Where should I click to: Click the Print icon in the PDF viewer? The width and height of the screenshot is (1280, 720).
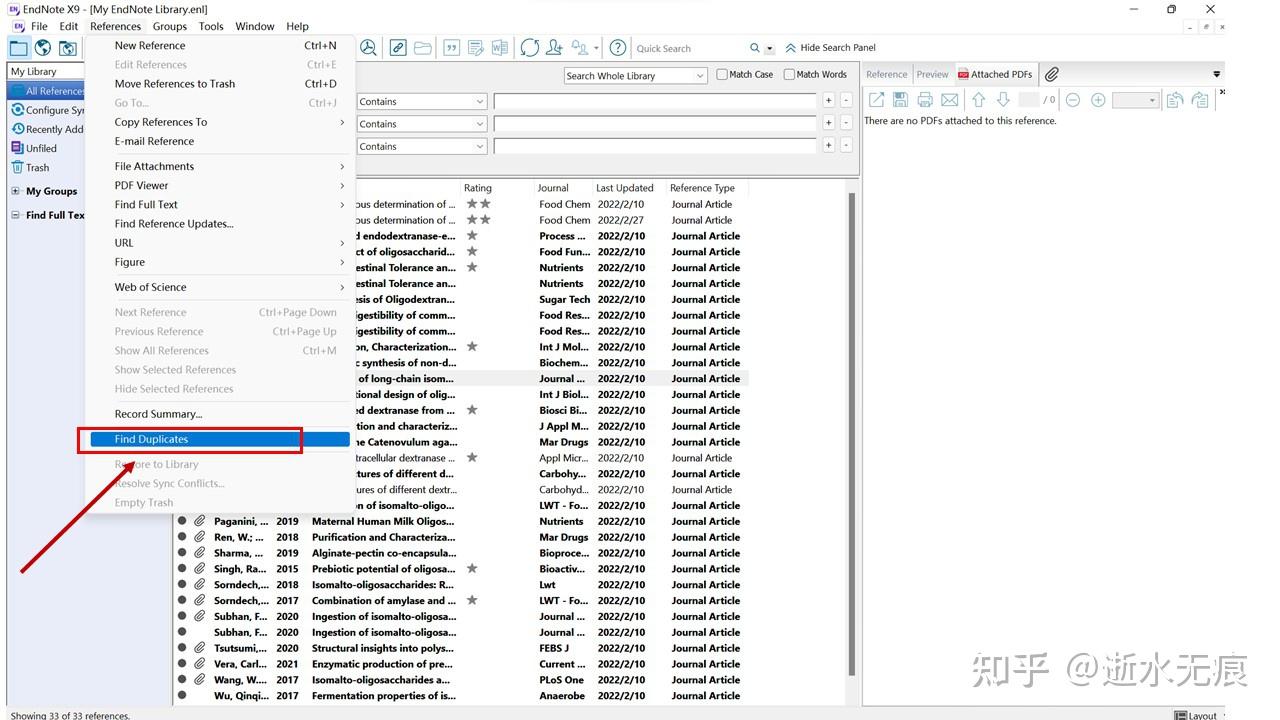point(925,99)
